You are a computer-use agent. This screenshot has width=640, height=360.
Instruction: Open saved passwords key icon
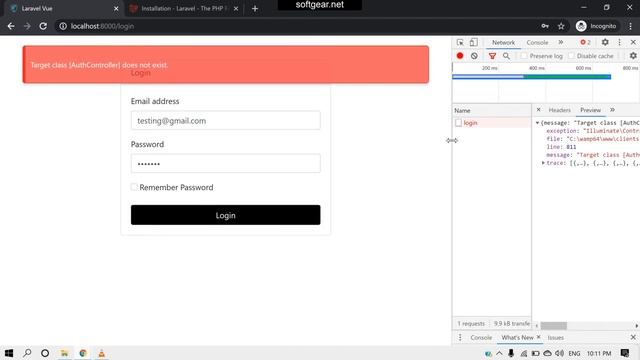click(x=545, y=26)
